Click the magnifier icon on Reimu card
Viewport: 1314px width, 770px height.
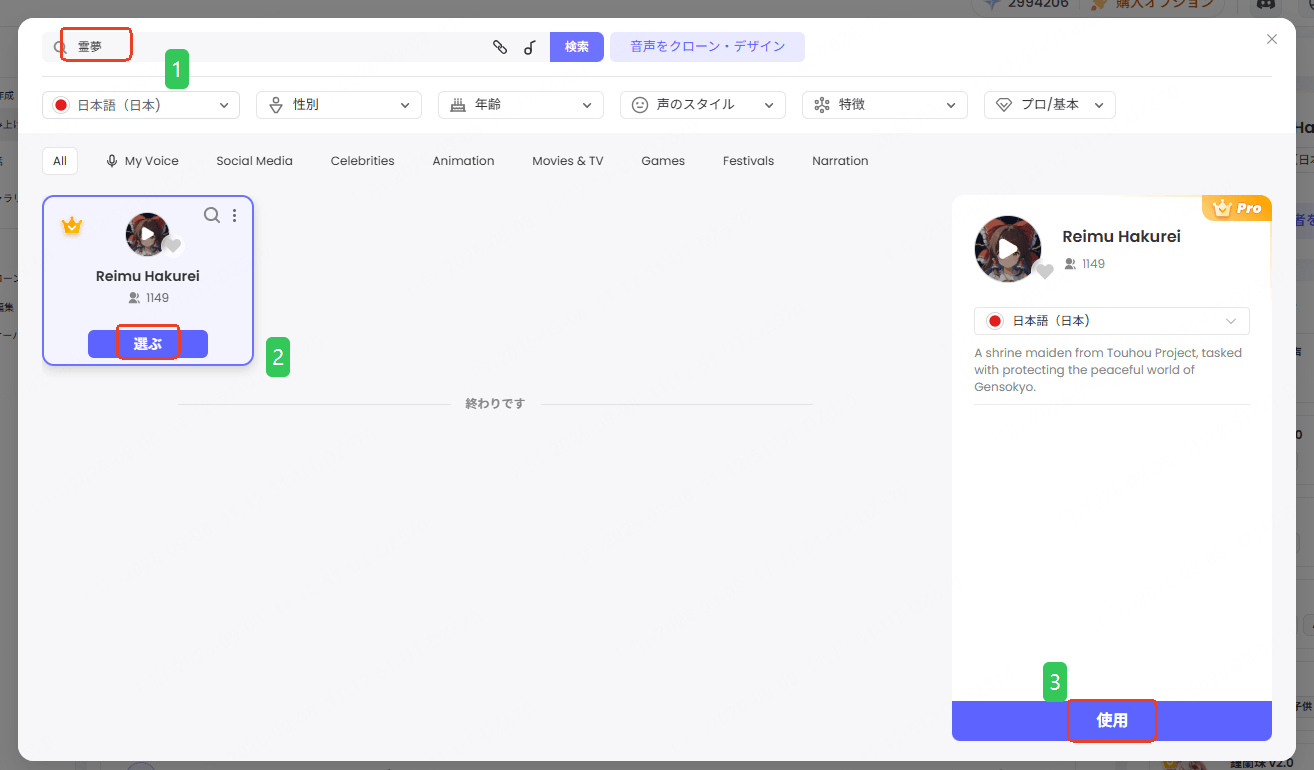[x=212, y=215]
